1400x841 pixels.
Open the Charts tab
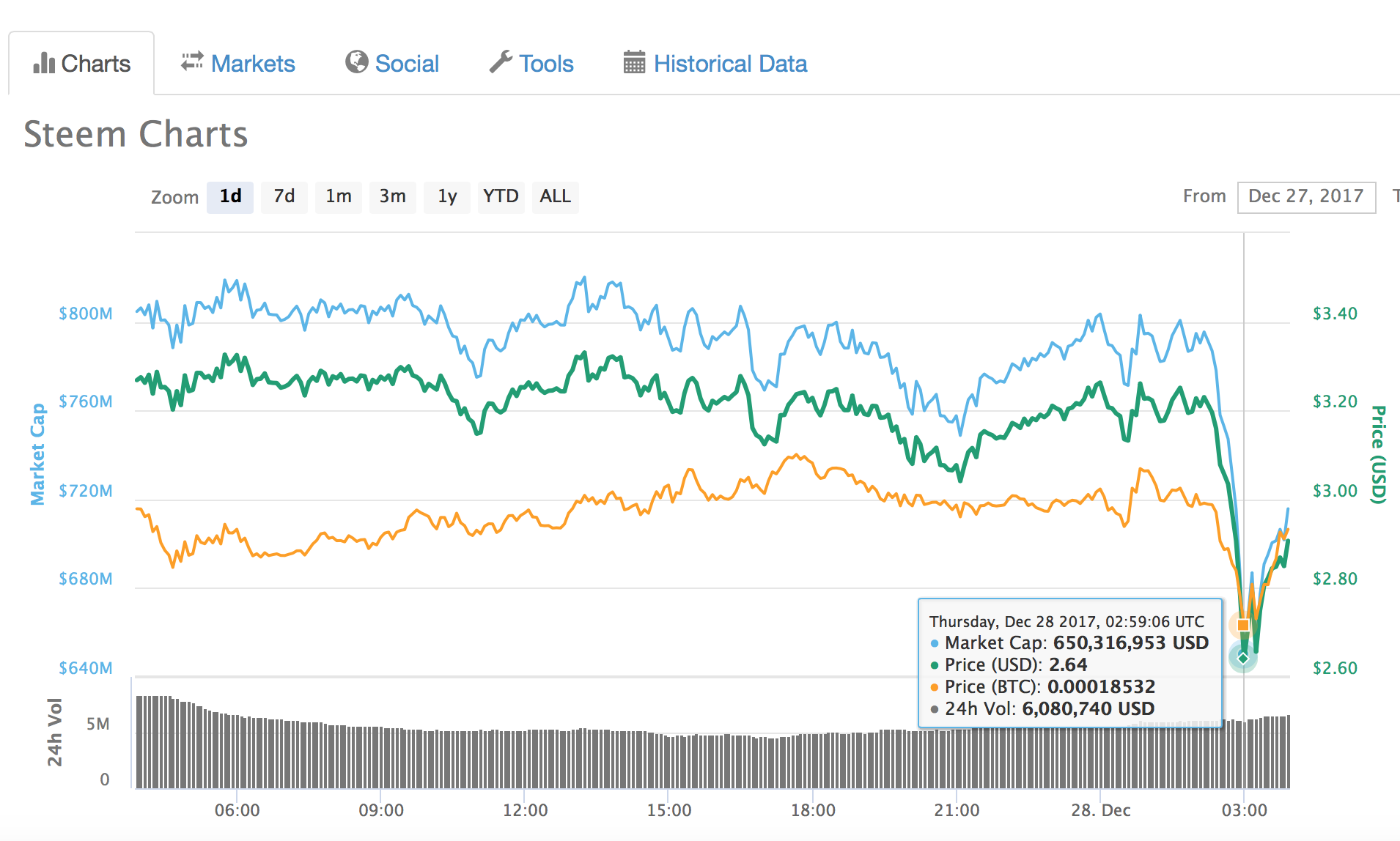tap(81, 64)
